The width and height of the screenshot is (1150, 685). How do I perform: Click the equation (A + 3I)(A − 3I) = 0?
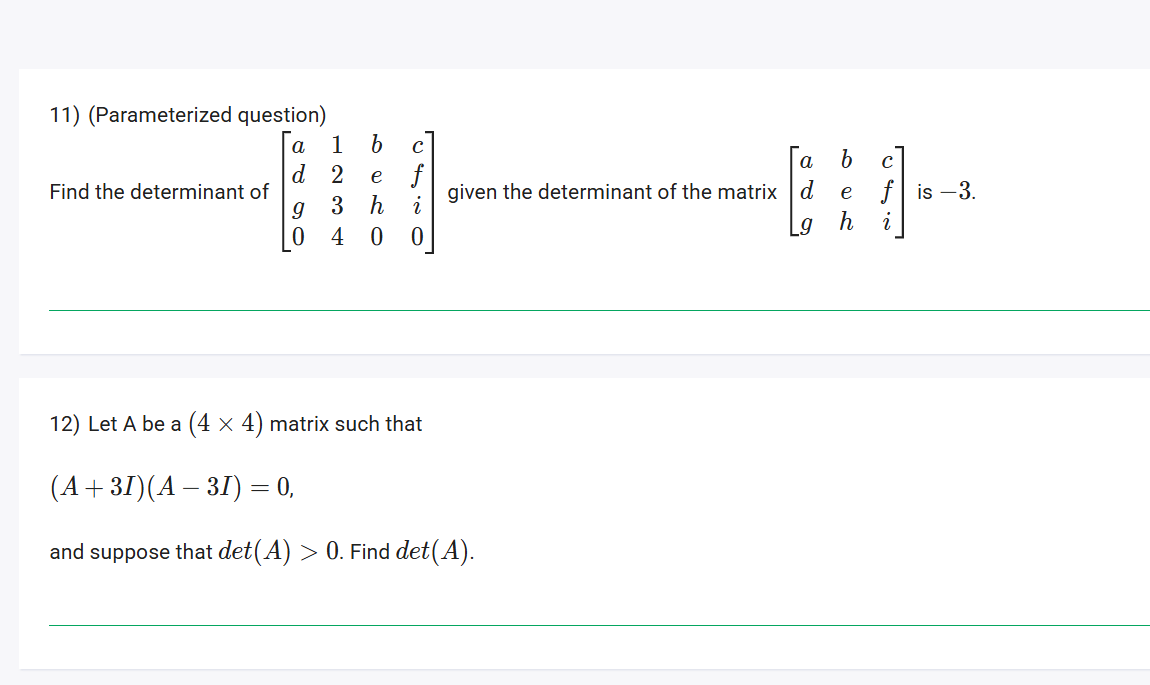pyautogui.click(x=172, y=487)
